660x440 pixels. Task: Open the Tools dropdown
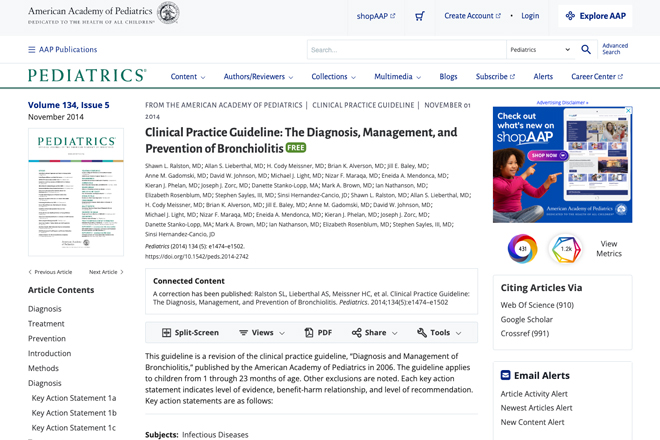(439, 333)
